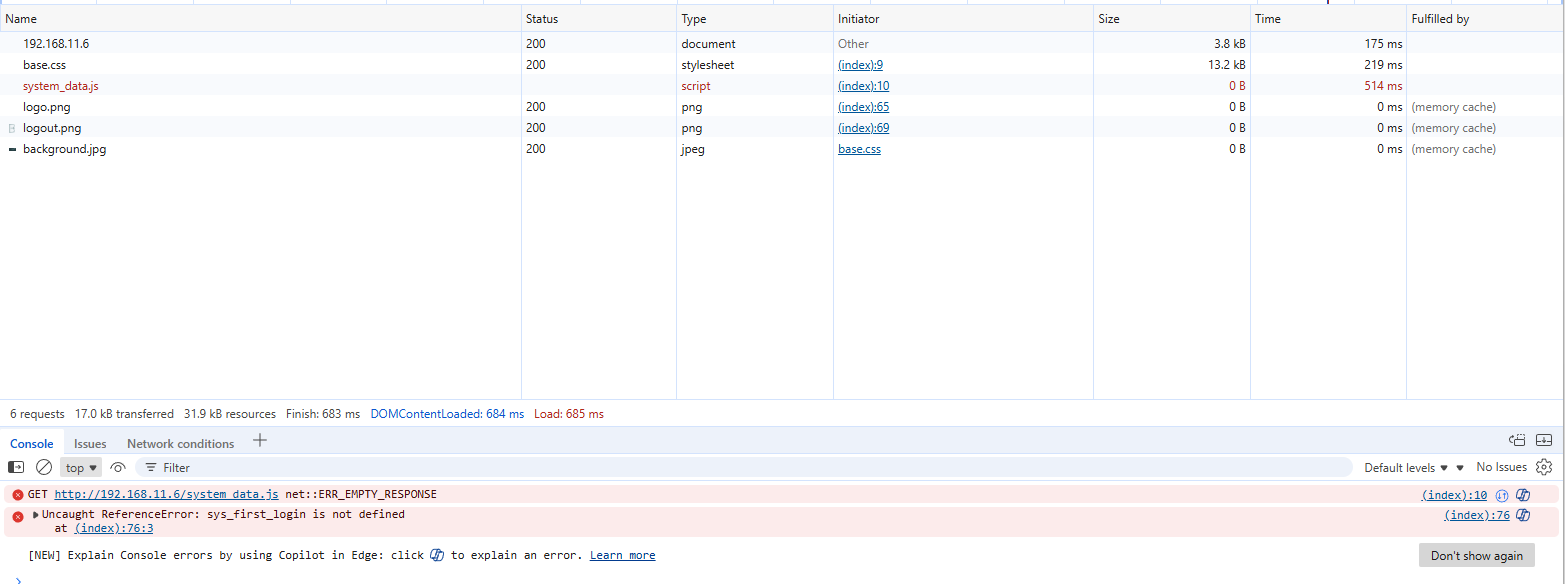Click the Finish: 683 ms summary
Screen dimensions: 1565x584
click(x=323, y=413)
